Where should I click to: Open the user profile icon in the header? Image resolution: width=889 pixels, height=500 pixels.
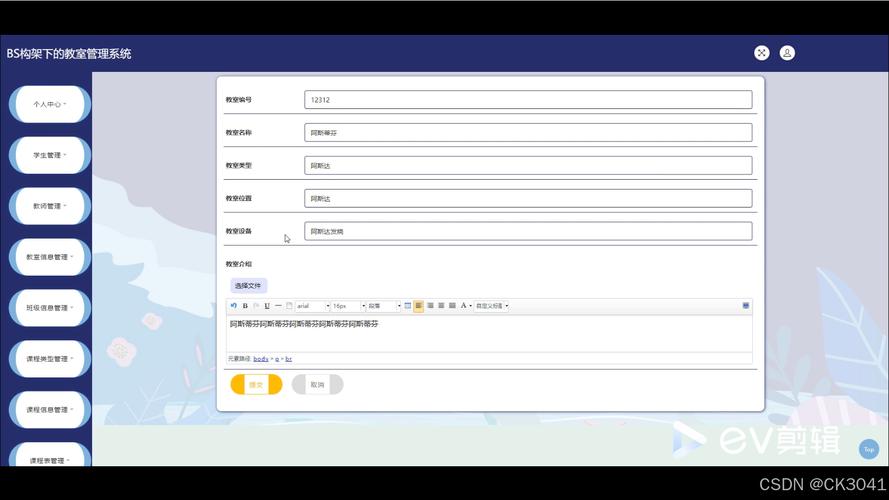click(x=787, y=53)
